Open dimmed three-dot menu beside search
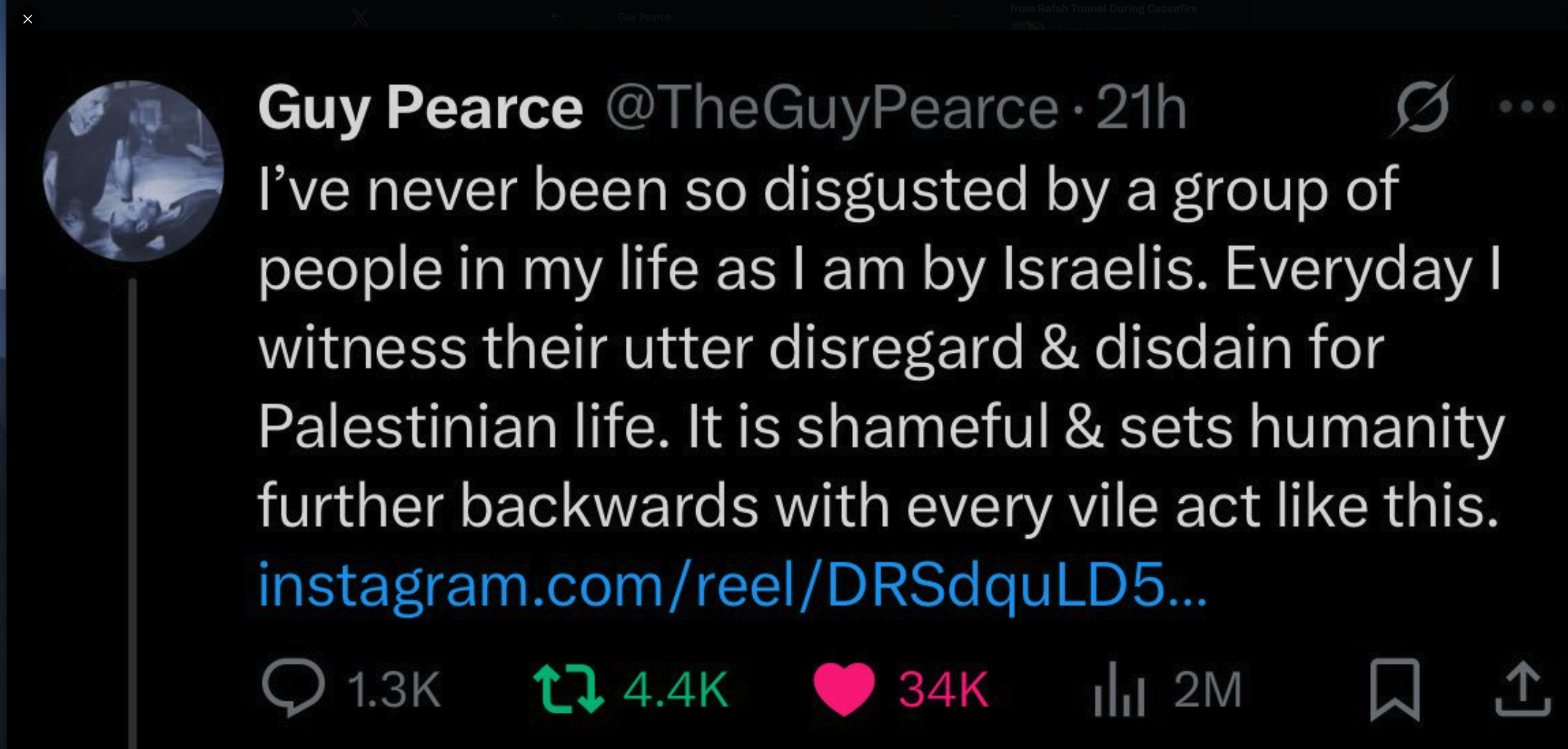The image size is (1568, 749). coord(953,15)
